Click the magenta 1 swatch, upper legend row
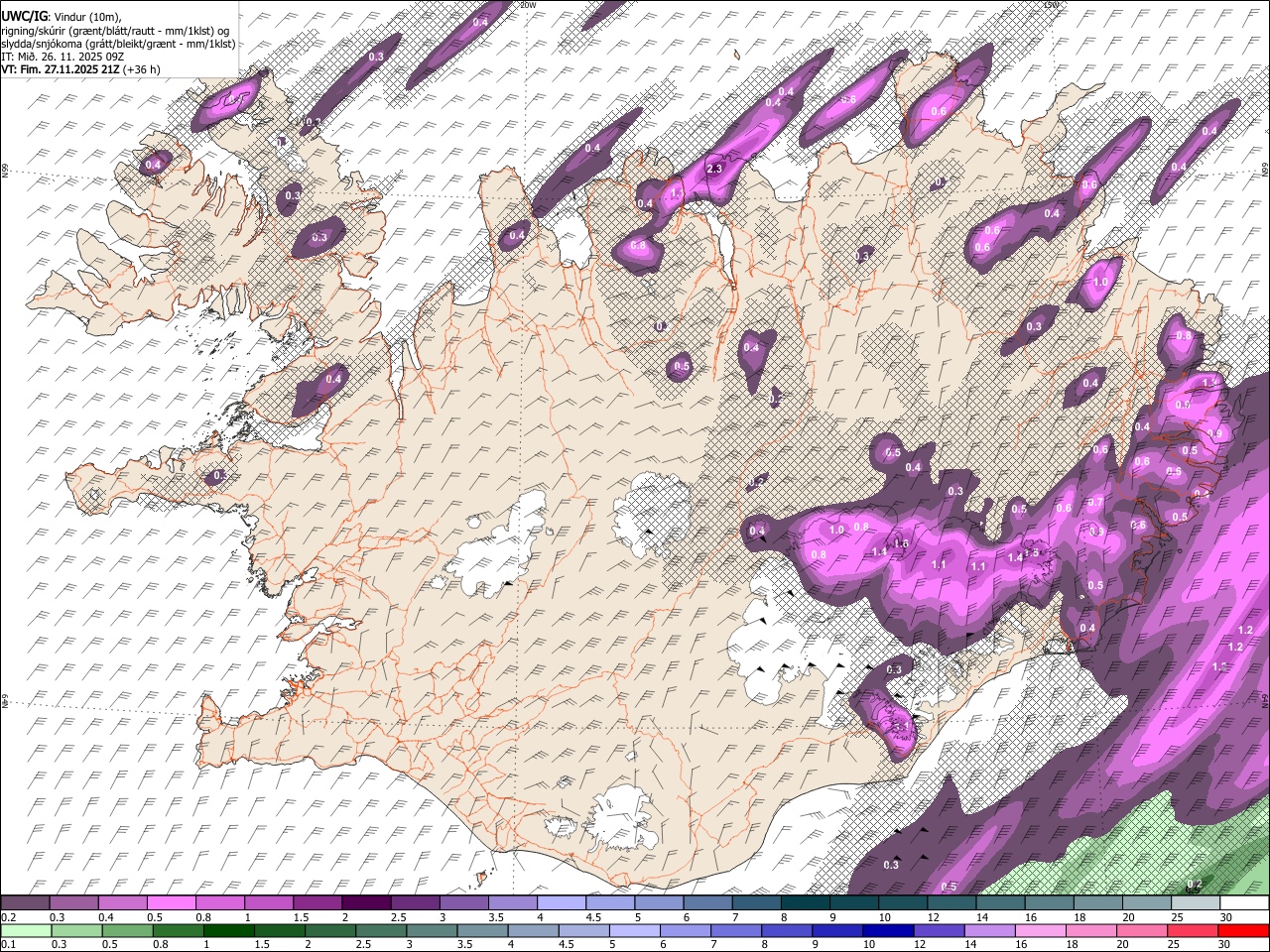This screenshot has width=1270, height=952. (x=268, y=903)
